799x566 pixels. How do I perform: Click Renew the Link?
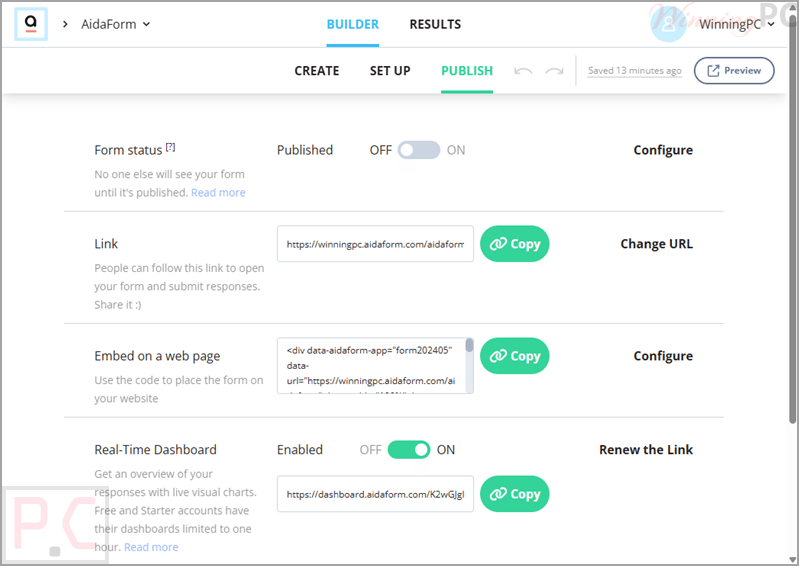pos(646,450)
